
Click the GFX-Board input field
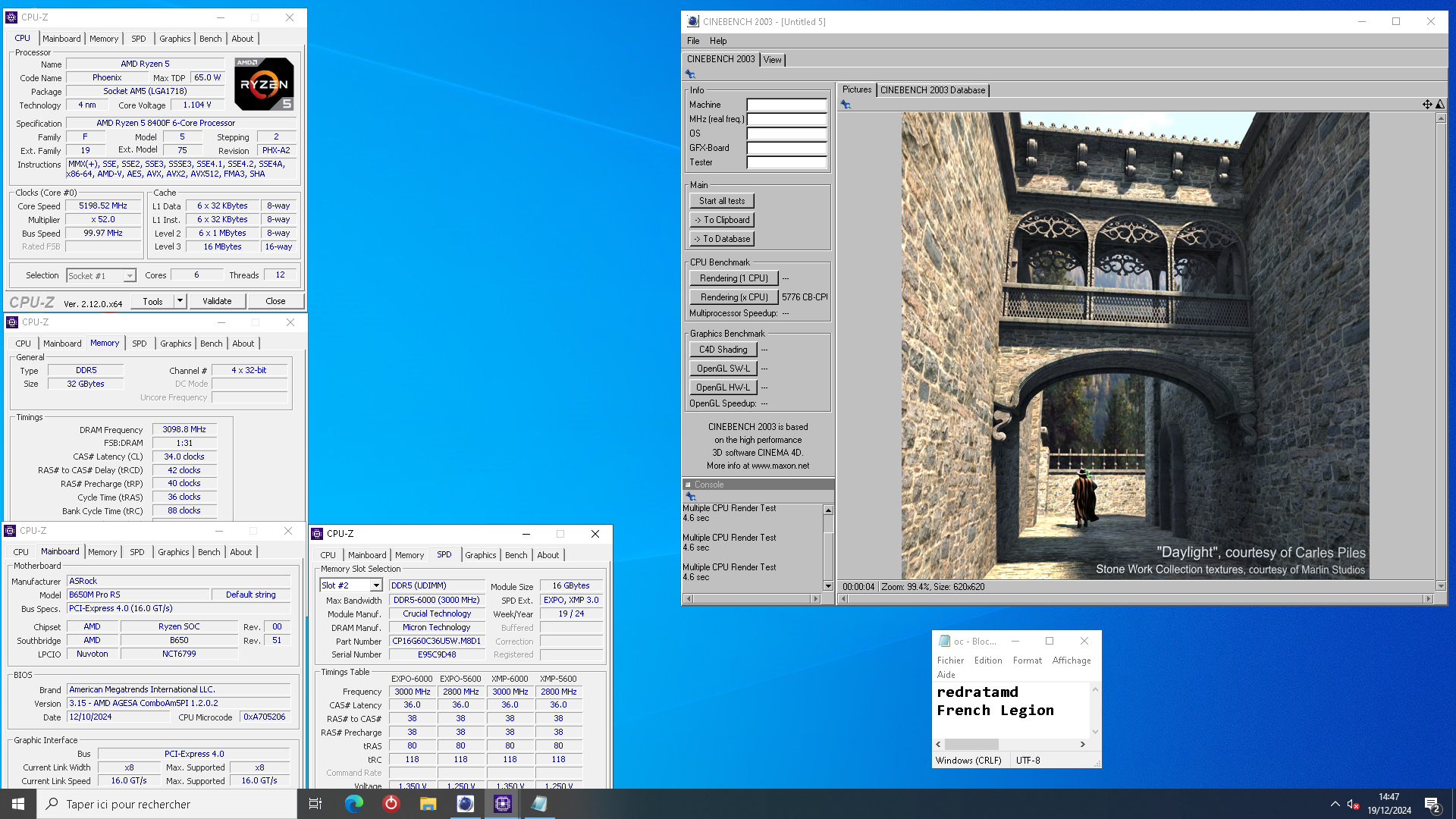786,148
